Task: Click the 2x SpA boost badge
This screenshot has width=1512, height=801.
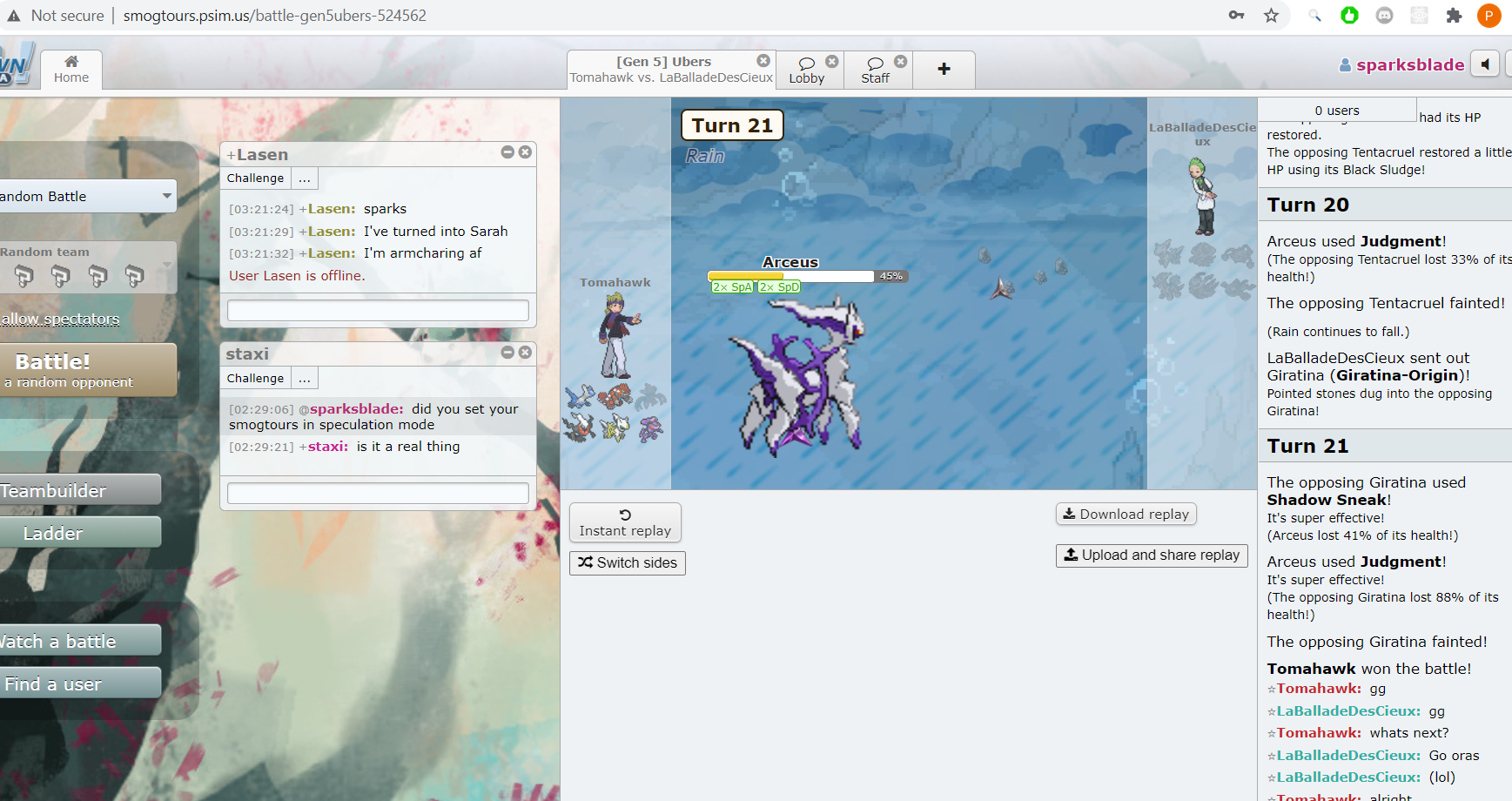Action: click(732, 286)
